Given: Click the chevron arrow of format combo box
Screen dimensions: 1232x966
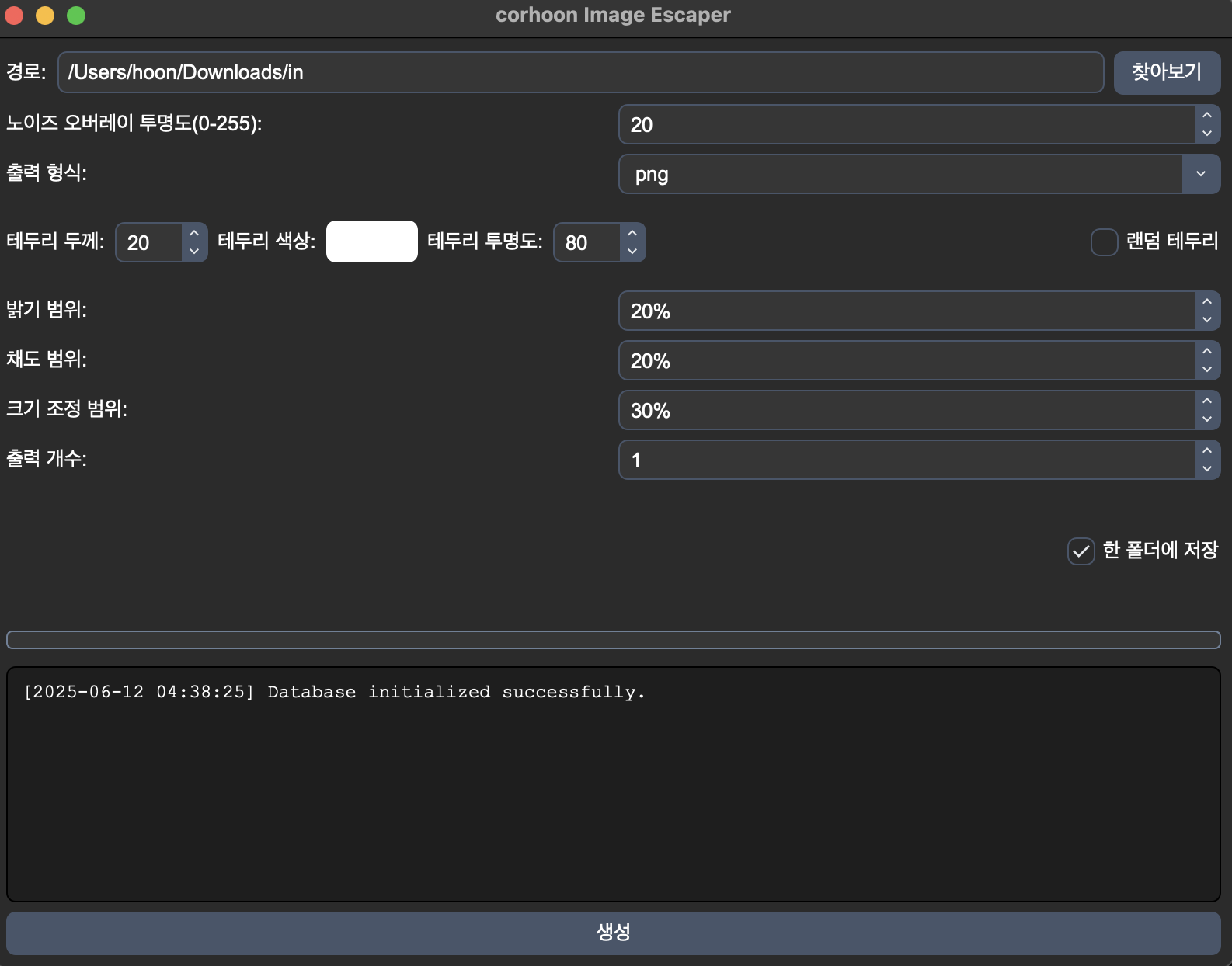Looking at the screenshot, I should pyautogui.click(x=1201, y=175).
